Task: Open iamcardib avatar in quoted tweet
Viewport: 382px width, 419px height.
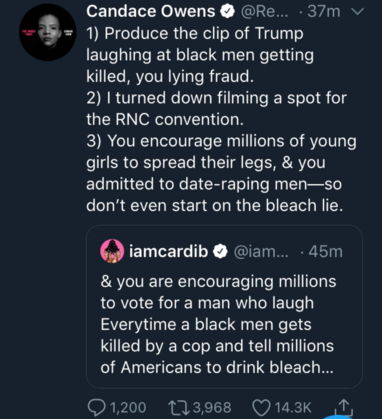Action: pos(112,251)
